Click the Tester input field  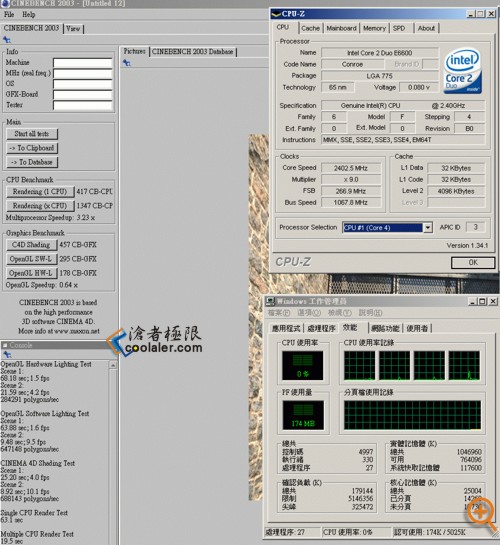coord(83,105)
